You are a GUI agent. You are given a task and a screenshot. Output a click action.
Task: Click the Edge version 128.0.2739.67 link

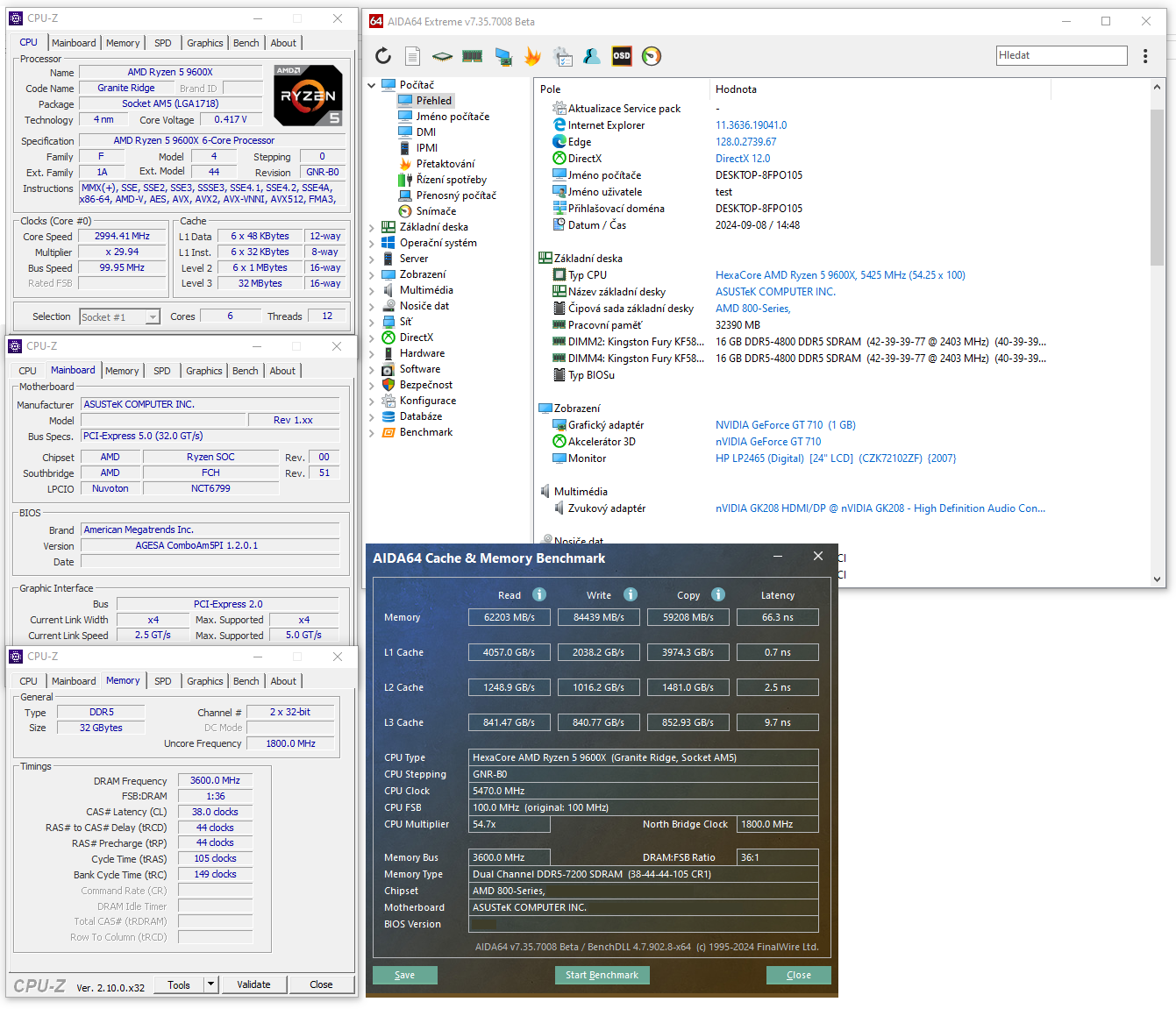746,142
